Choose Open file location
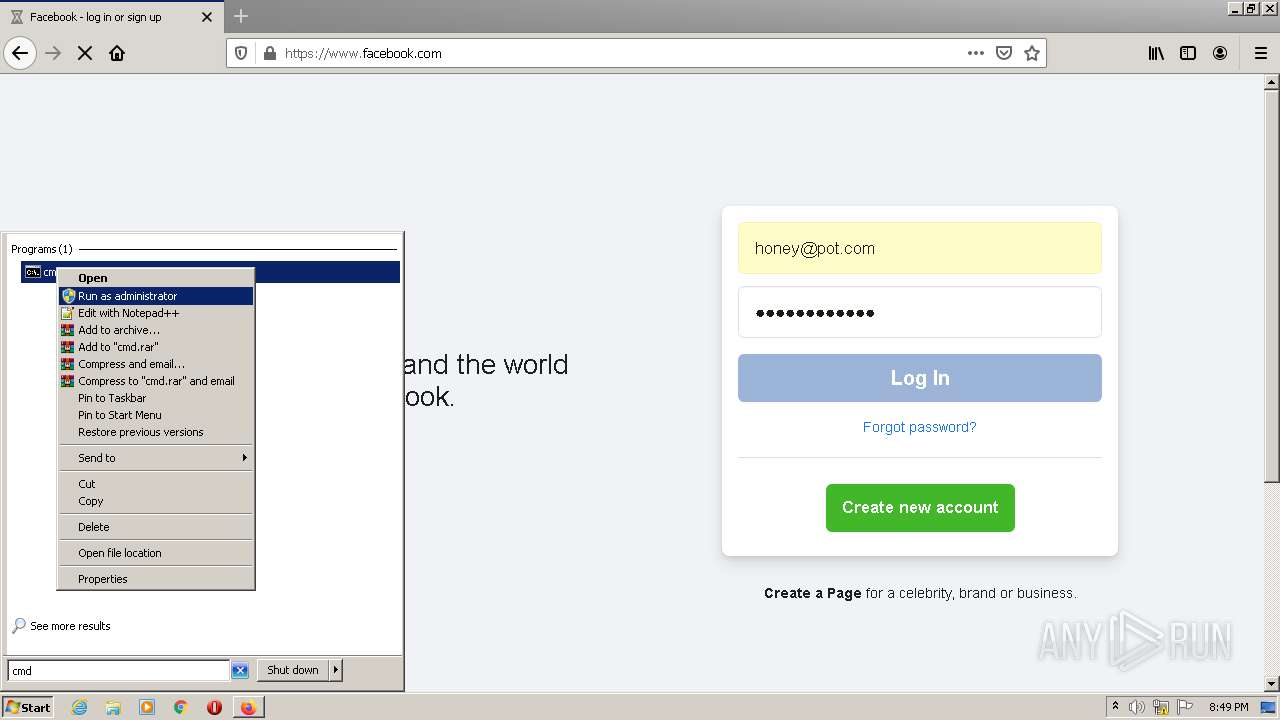 155,553
